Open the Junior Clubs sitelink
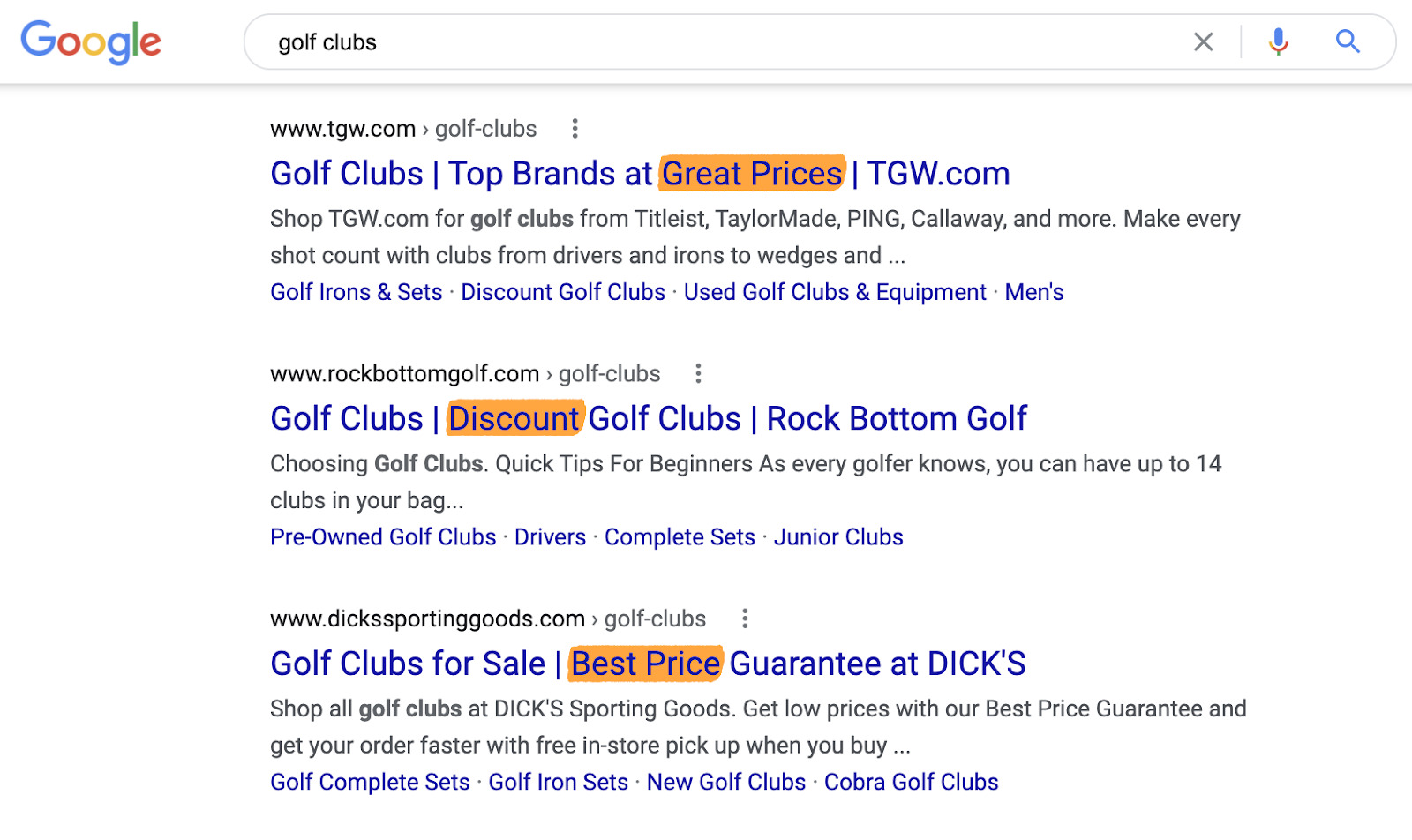Screen dimensions: 1412x840 (838, 537)
